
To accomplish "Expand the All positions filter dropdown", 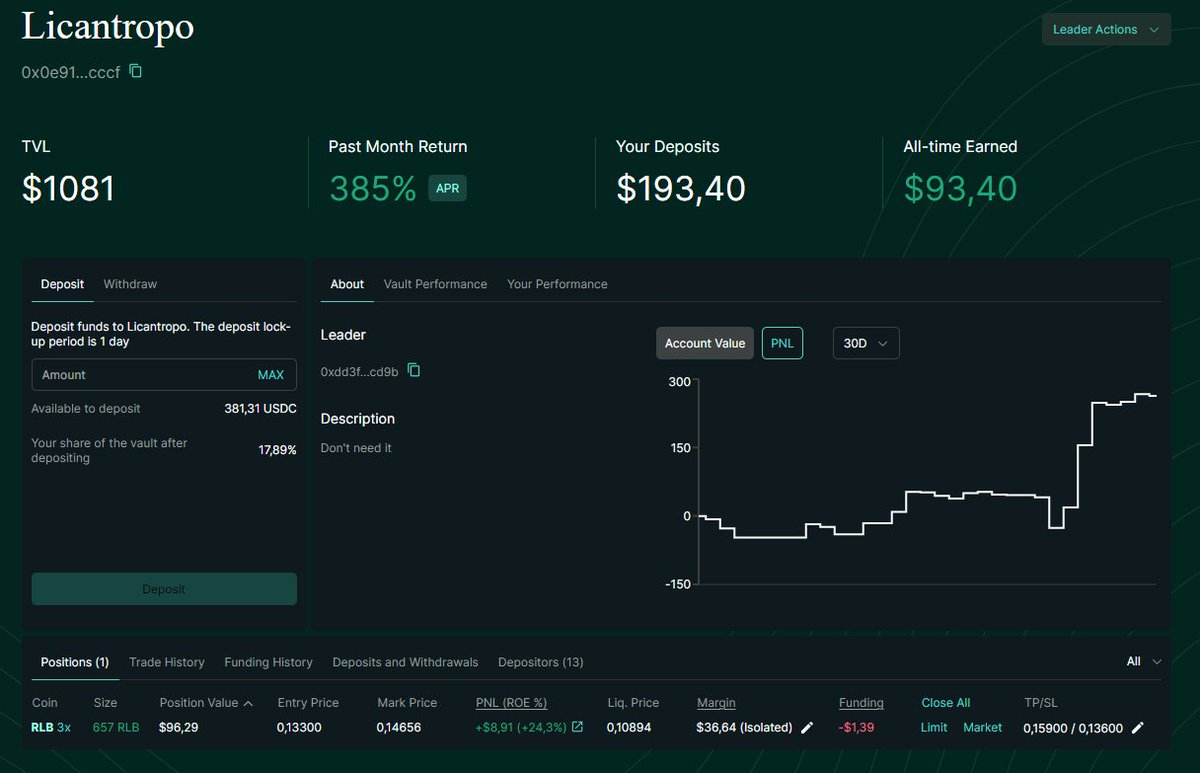I will (x=1144, y=661).
